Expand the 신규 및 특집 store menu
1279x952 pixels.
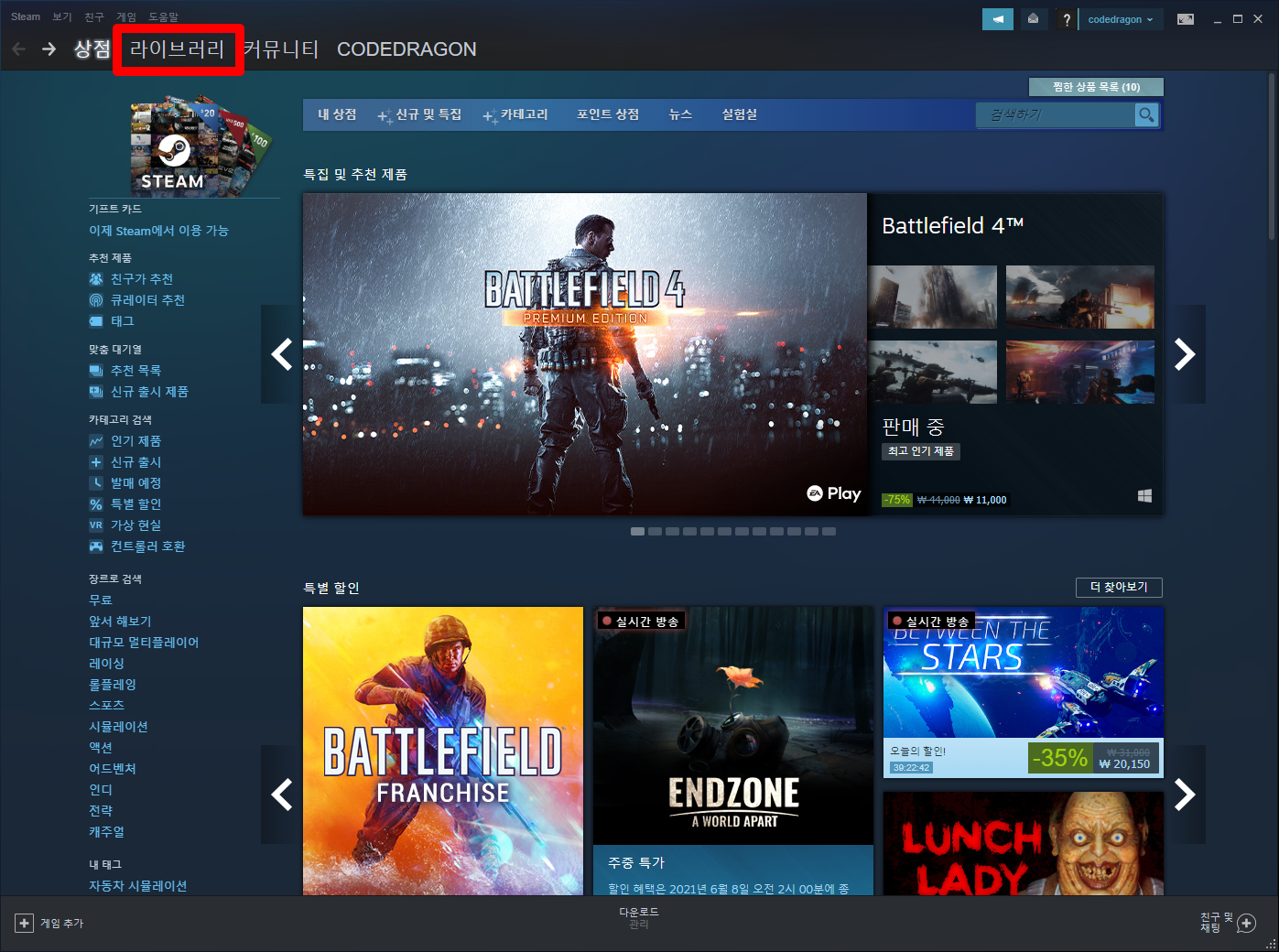click(420, 114)
